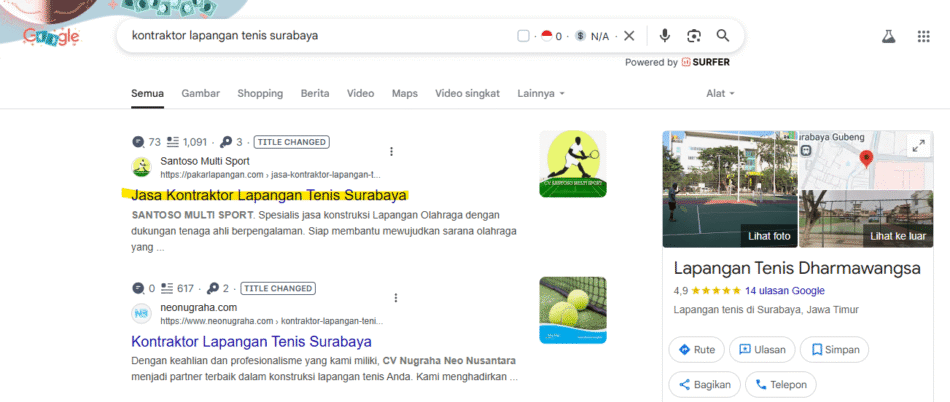Open options menu for neonugraha.com result
The image size is (950, 402).
coord(396,298)
